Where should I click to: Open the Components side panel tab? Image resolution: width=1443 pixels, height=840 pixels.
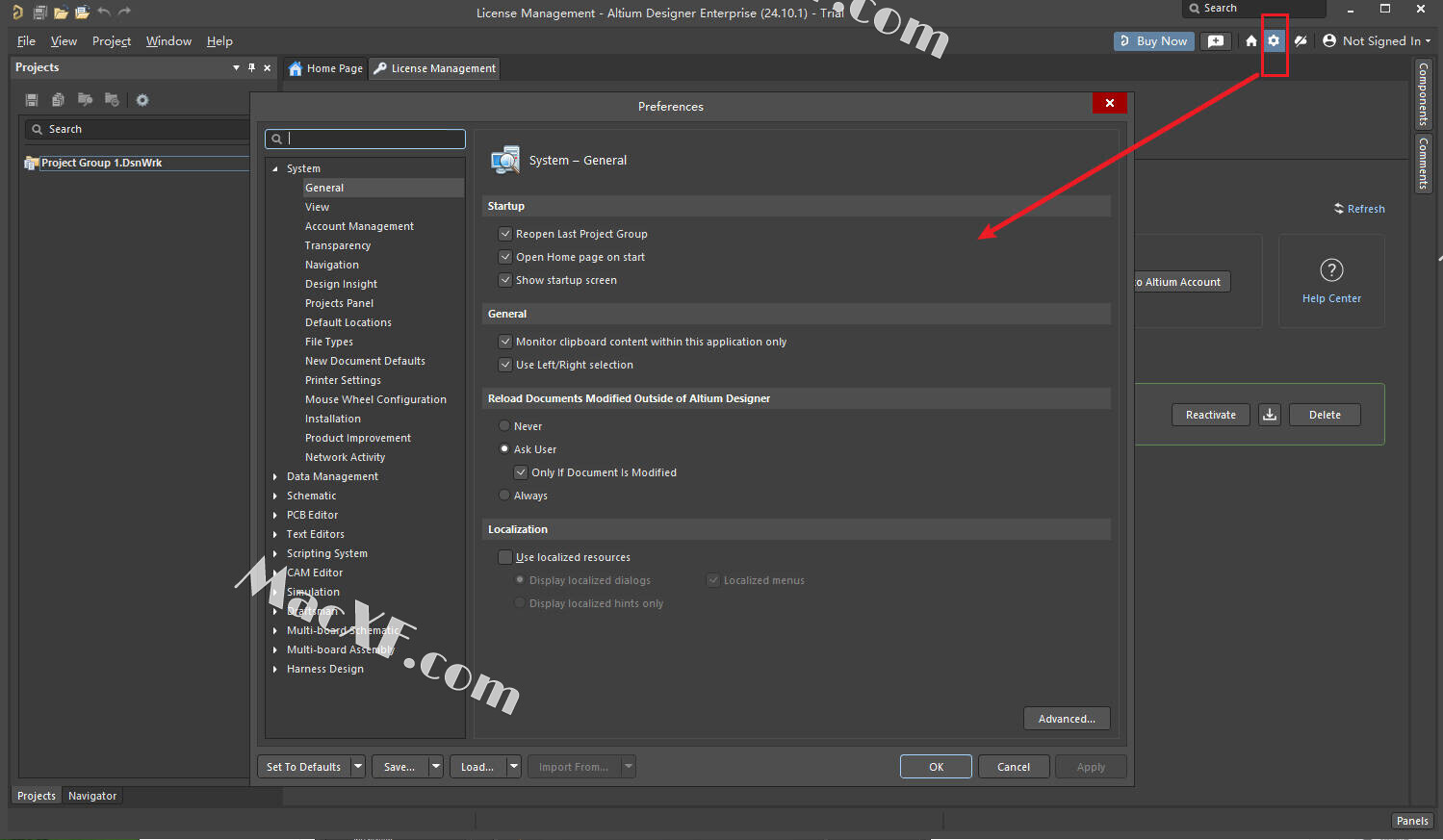click(x=1423, y=94)
